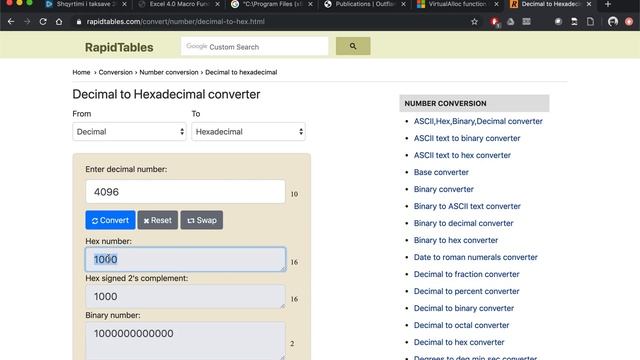Click Hex signed 2's complement field
This screenshot has width=640, height=360.
185,296
